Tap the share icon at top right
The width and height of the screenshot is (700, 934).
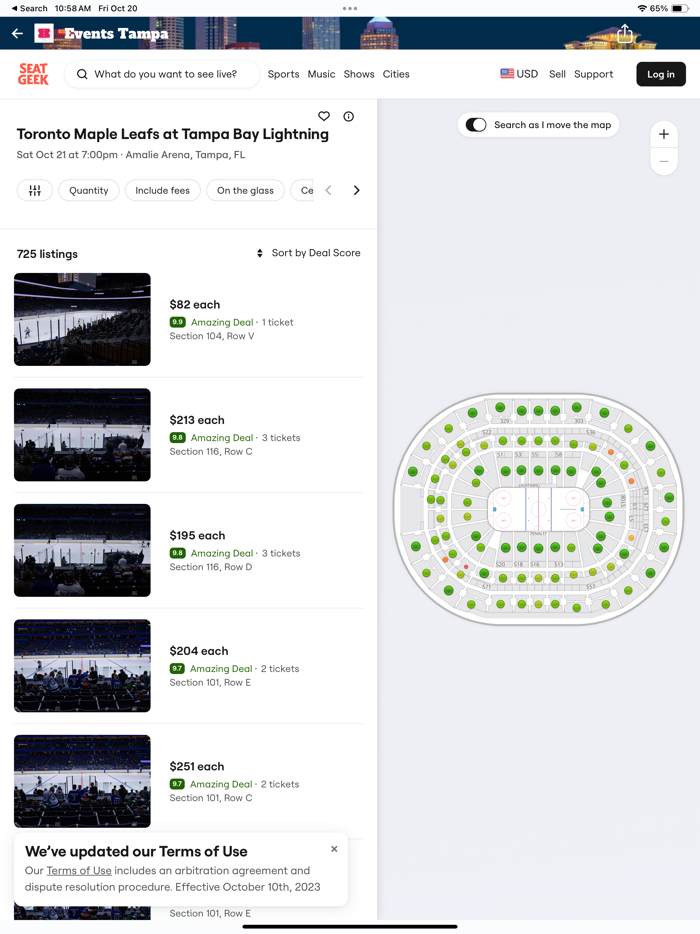[625, 34]
